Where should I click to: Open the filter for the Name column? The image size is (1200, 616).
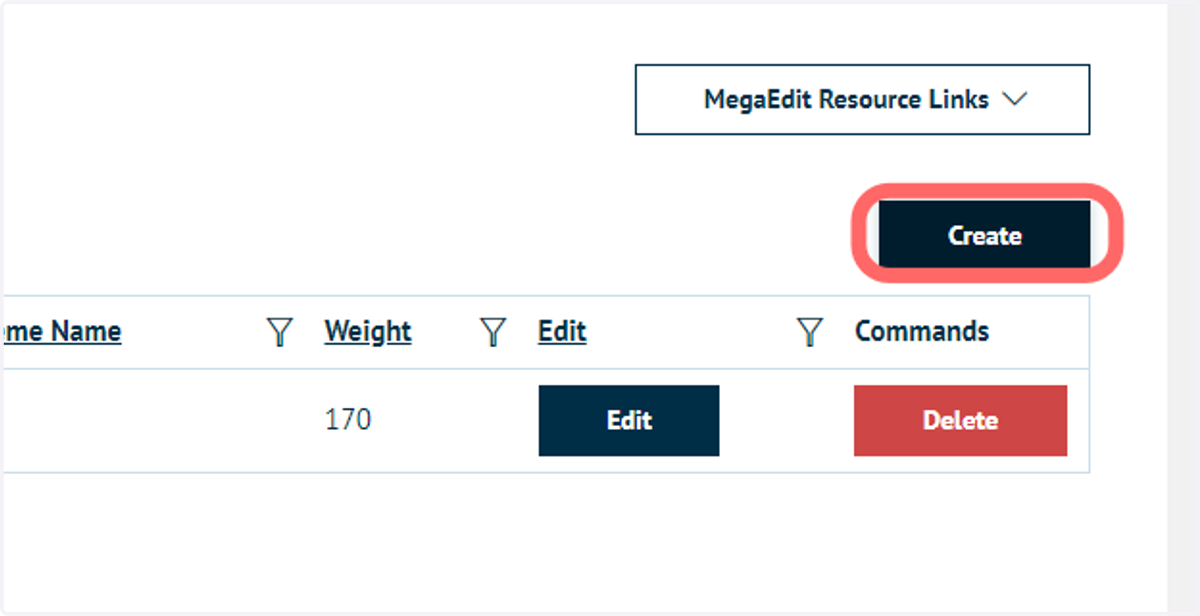tap(280, 332)
